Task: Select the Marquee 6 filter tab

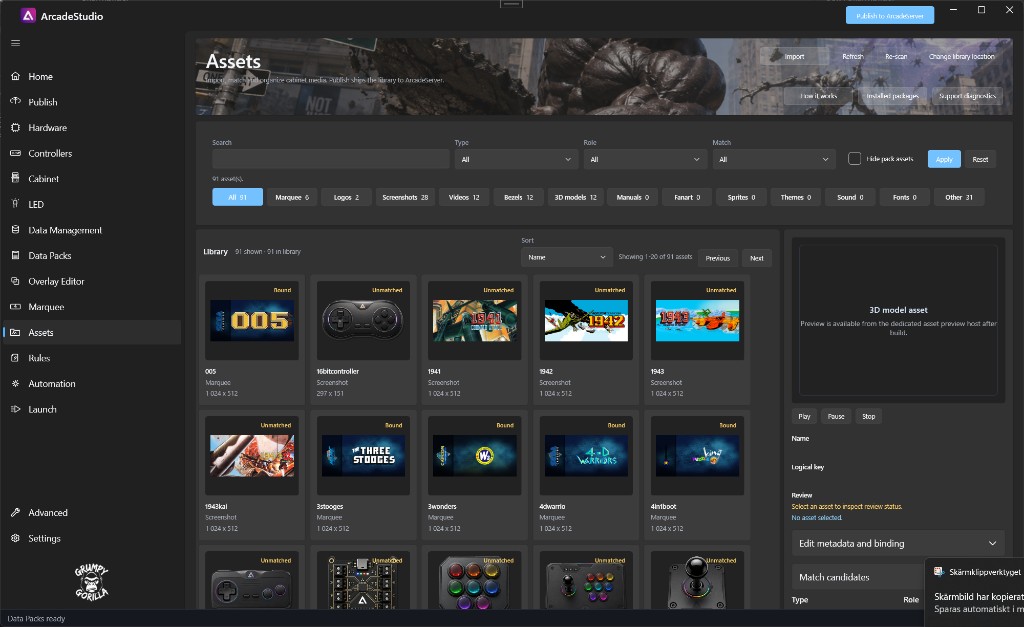Action: [x=292, y=197]
